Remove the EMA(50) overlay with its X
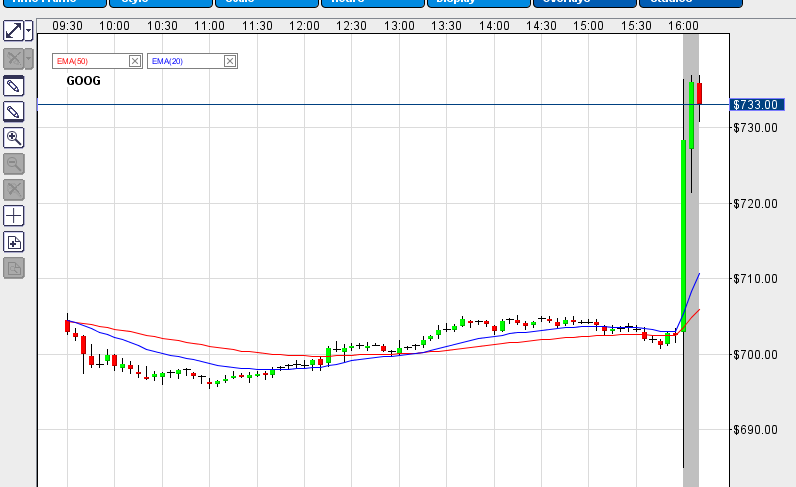 [135, 61]
